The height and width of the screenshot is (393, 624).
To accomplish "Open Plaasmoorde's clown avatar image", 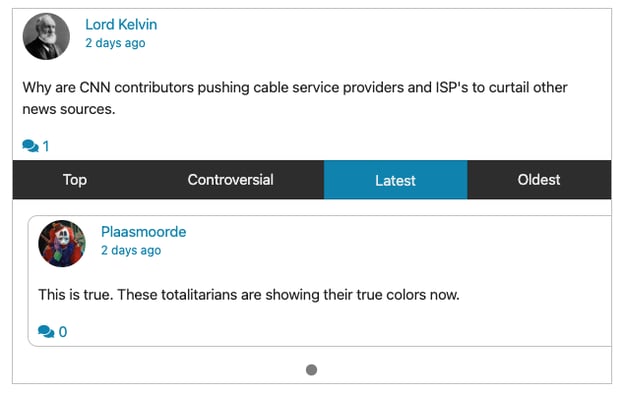I will click(62, 243).
